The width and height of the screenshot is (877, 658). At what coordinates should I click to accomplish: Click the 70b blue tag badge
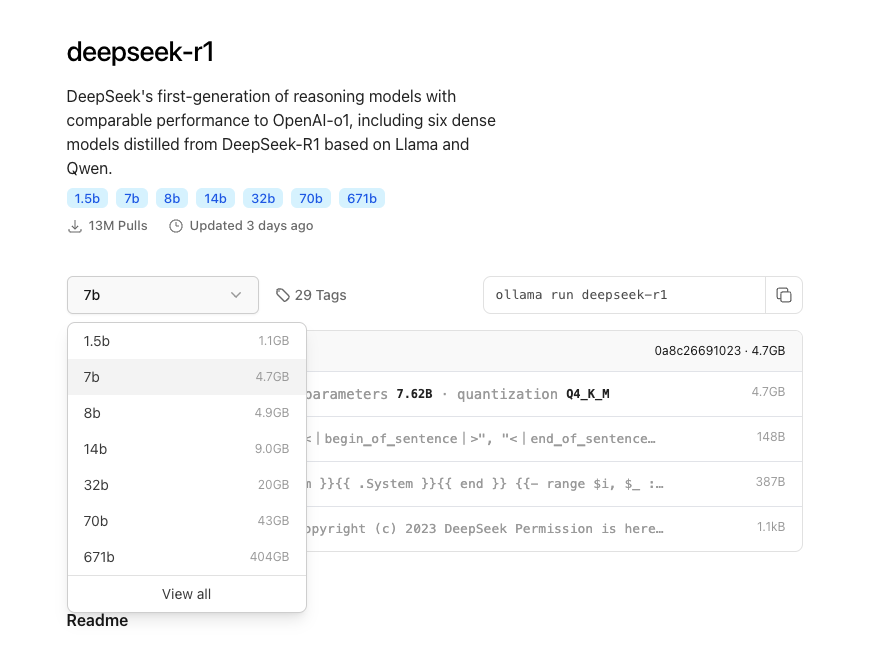311,199
